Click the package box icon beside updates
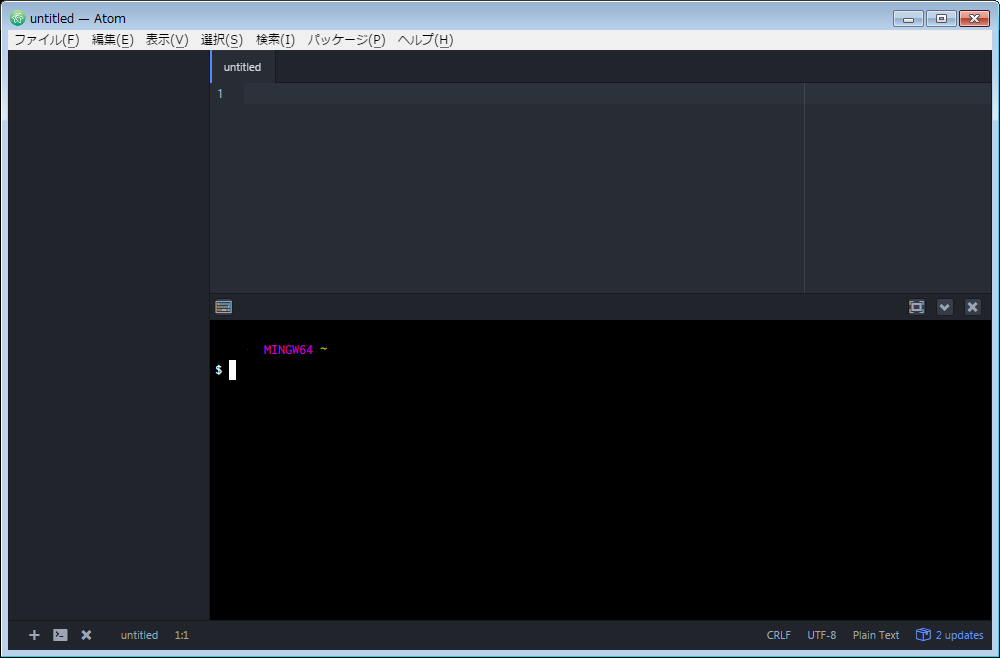 click(923, 635)
